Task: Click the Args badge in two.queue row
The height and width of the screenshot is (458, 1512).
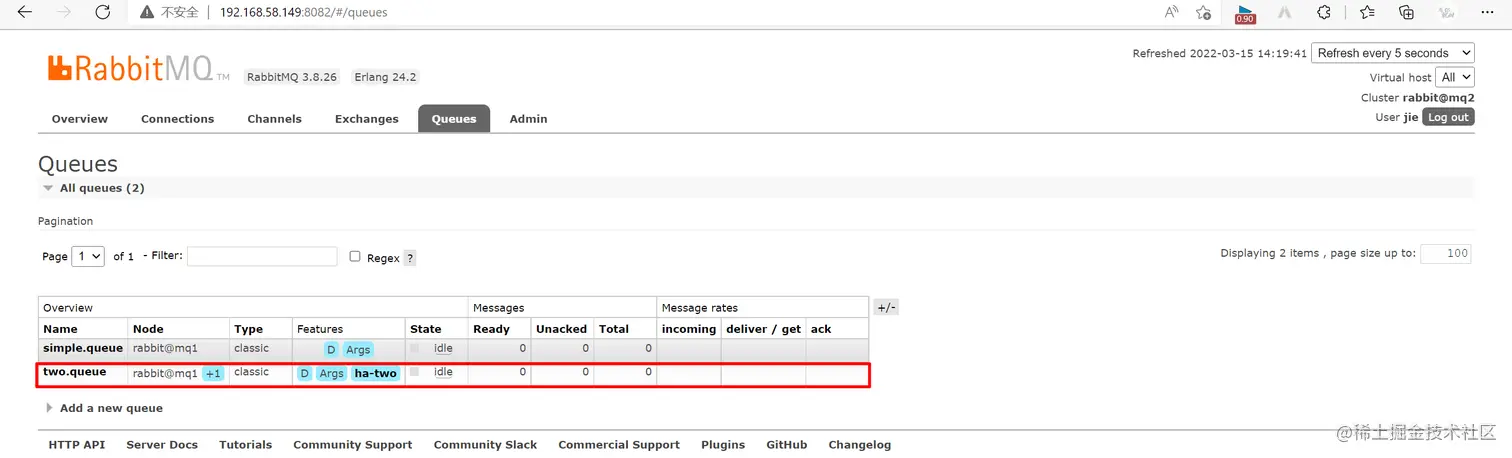Action: 332,374
